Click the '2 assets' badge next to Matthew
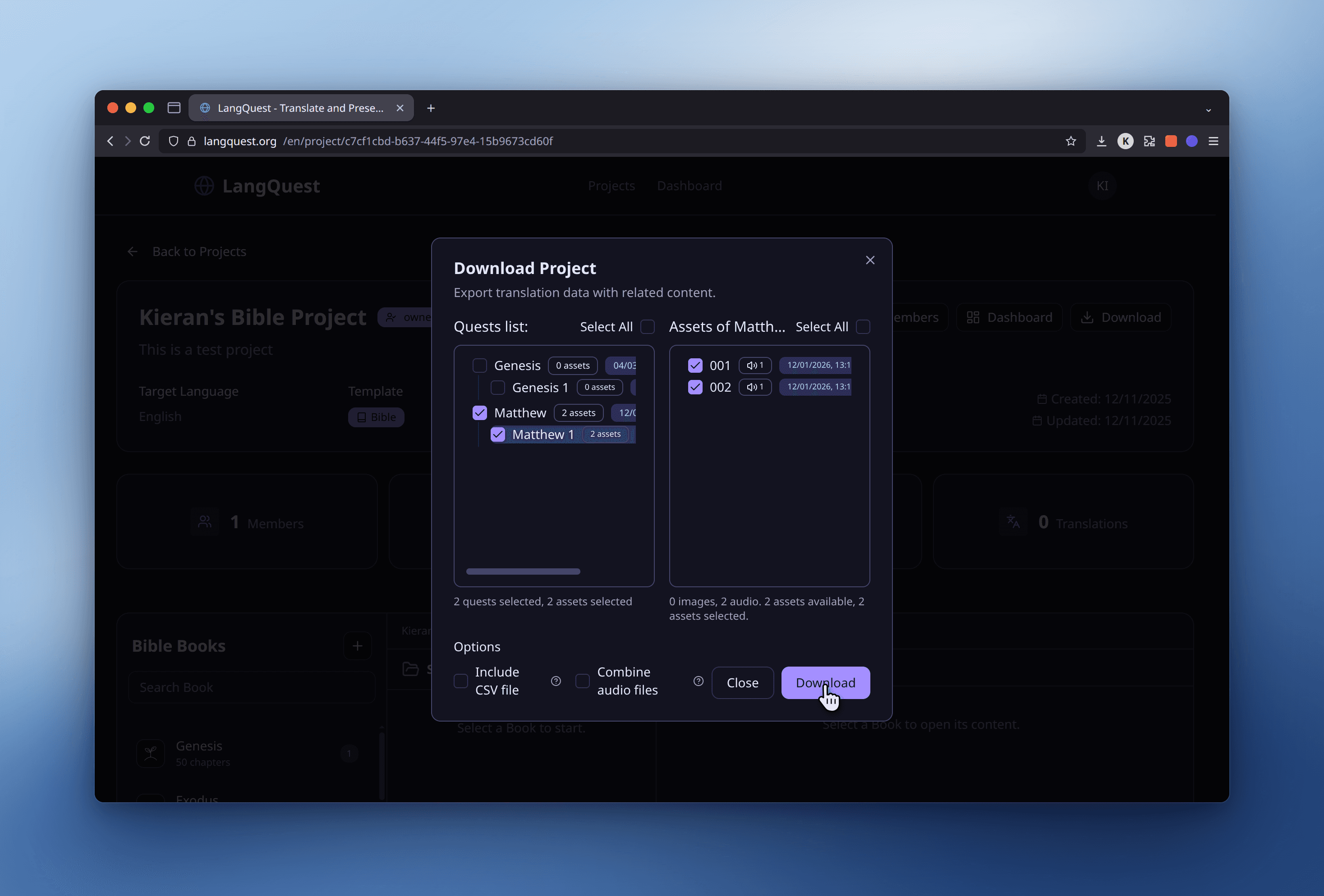 click(578, 413)
